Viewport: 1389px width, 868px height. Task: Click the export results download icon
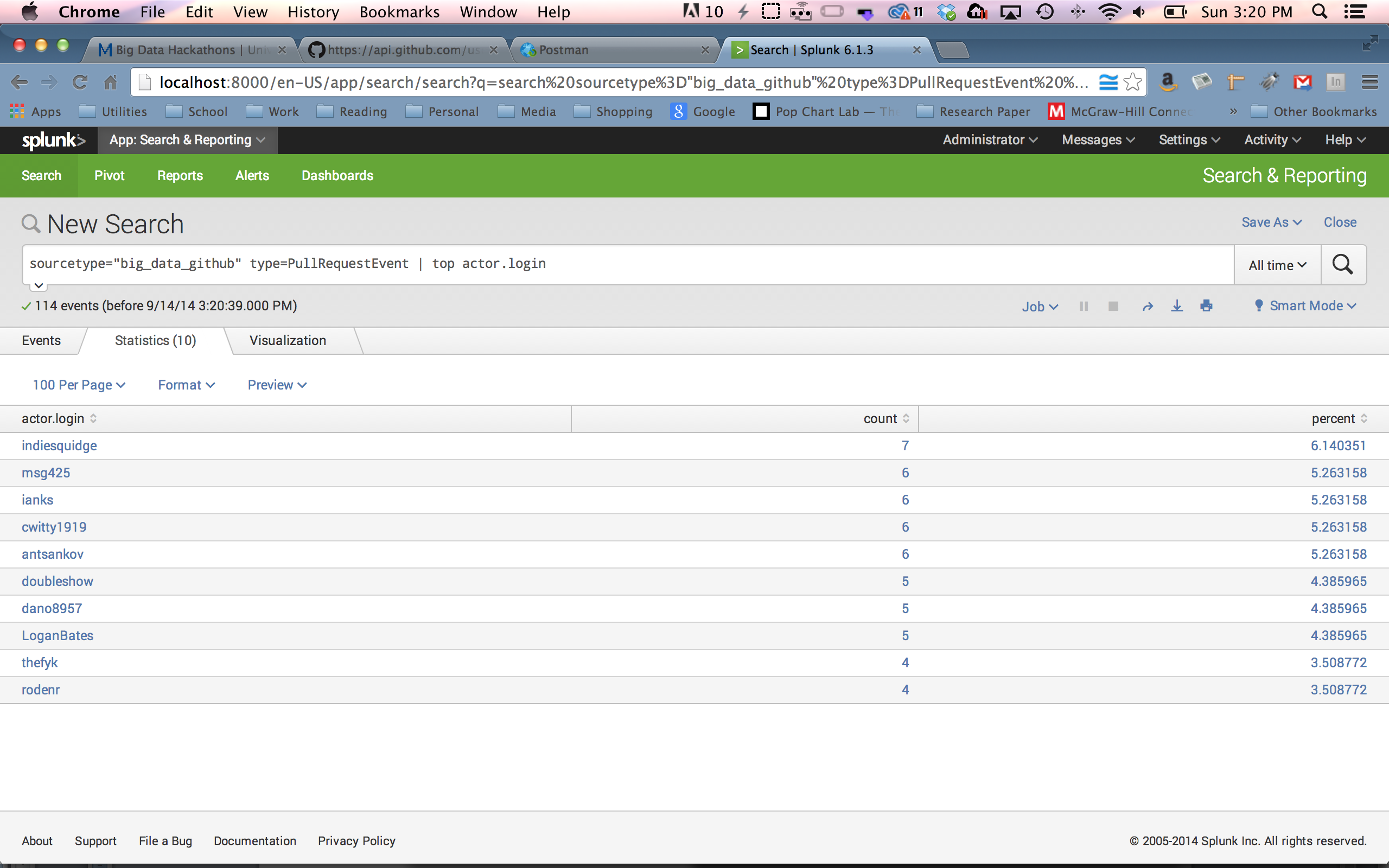1177,306
